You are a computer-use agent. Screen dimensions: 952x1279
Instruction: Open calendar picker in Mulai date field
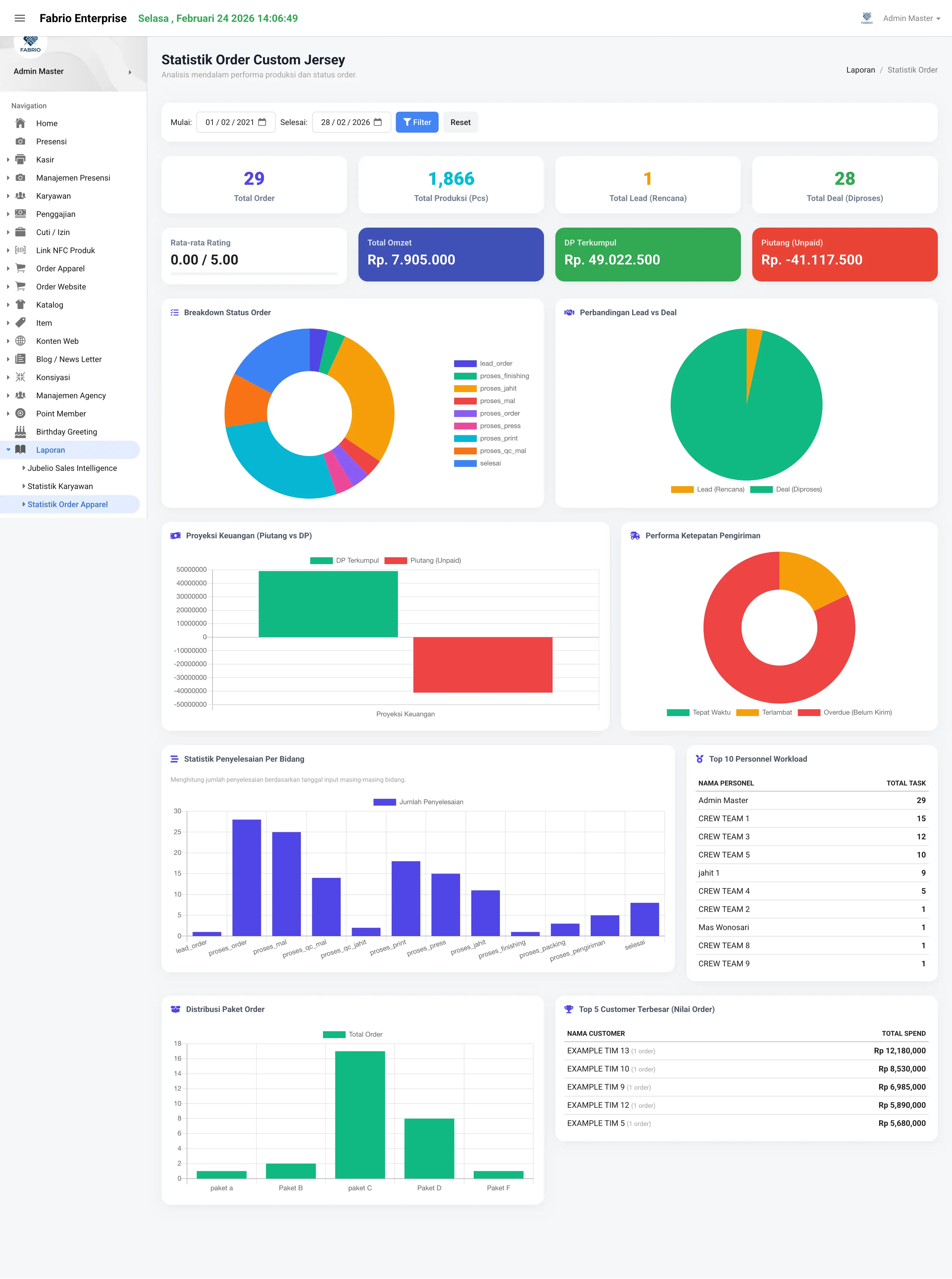coord(262,122)
